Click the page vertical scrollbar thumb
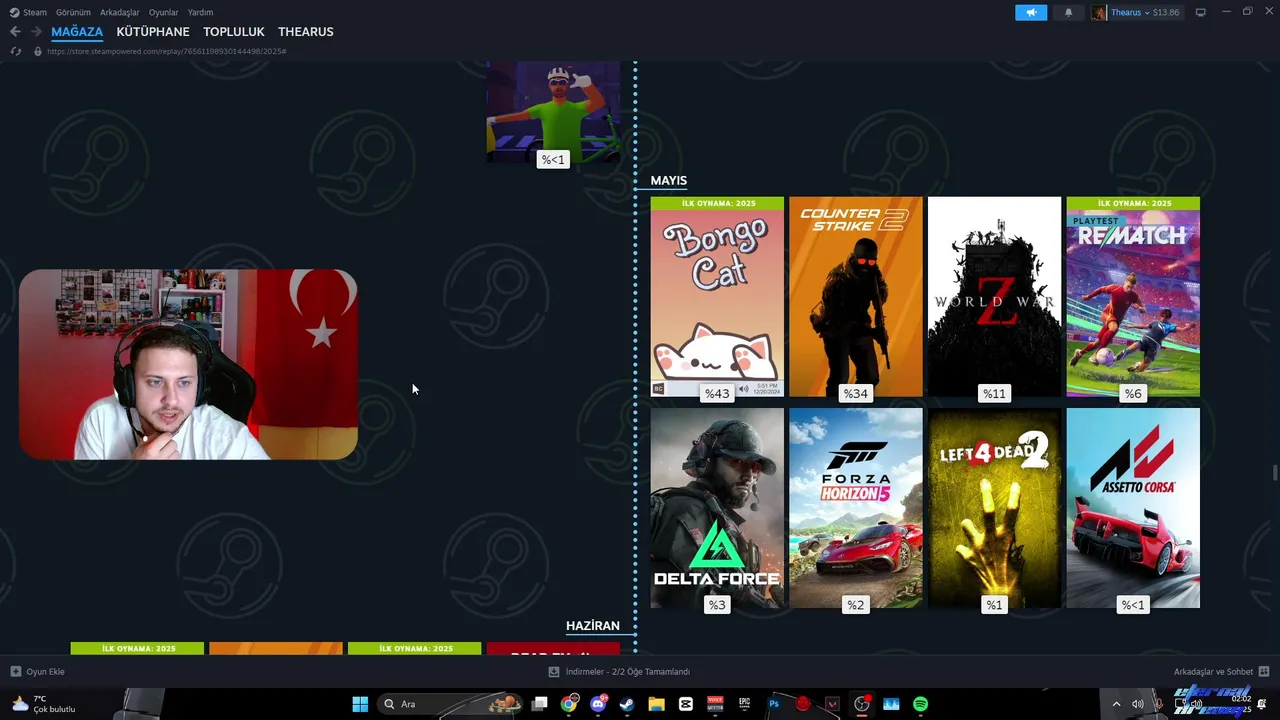Image resolution: width=1280 pixels, height=720 pixels. coord(1274,473)
